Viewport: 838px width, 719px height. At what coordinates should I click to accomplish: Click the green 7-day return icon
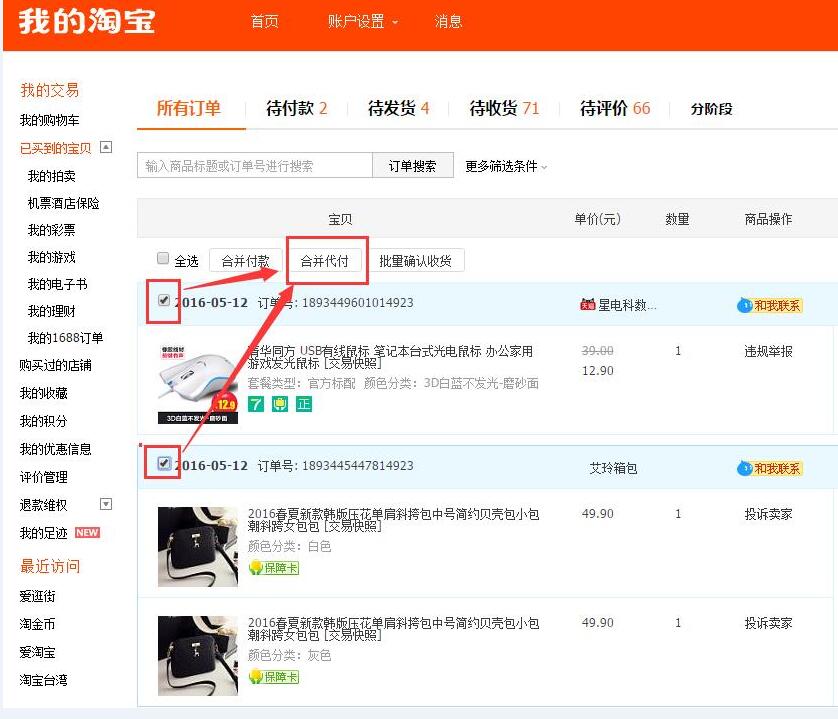[256, 404]
